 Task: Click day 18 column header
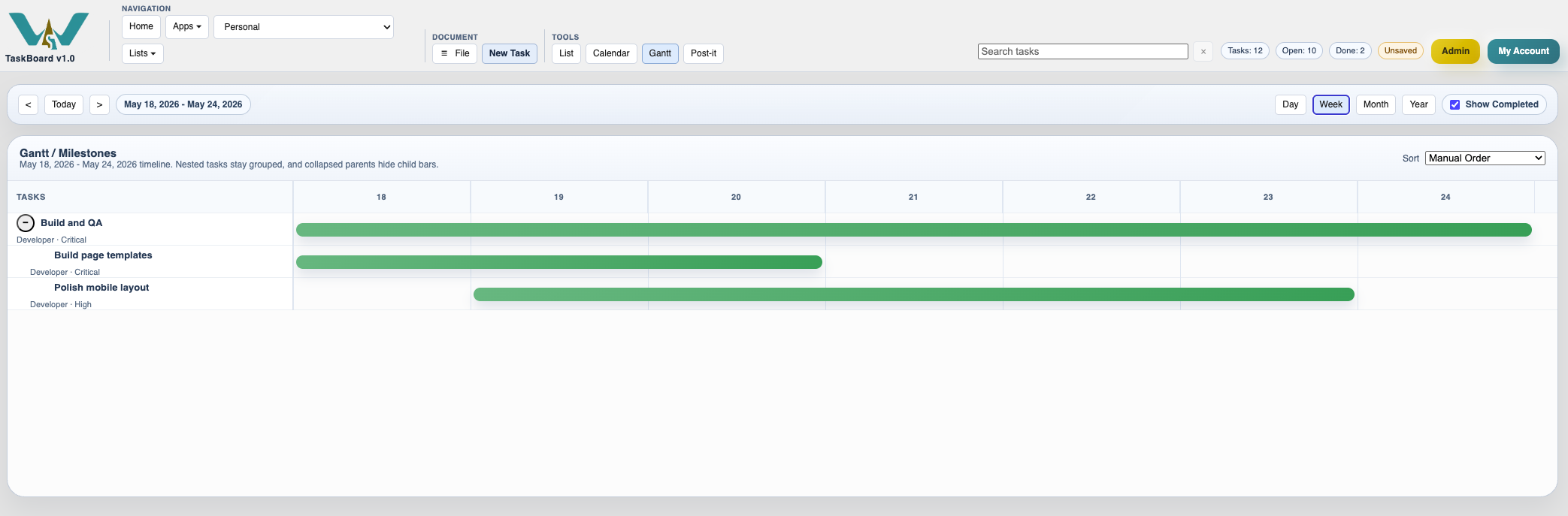coord(381,197)
